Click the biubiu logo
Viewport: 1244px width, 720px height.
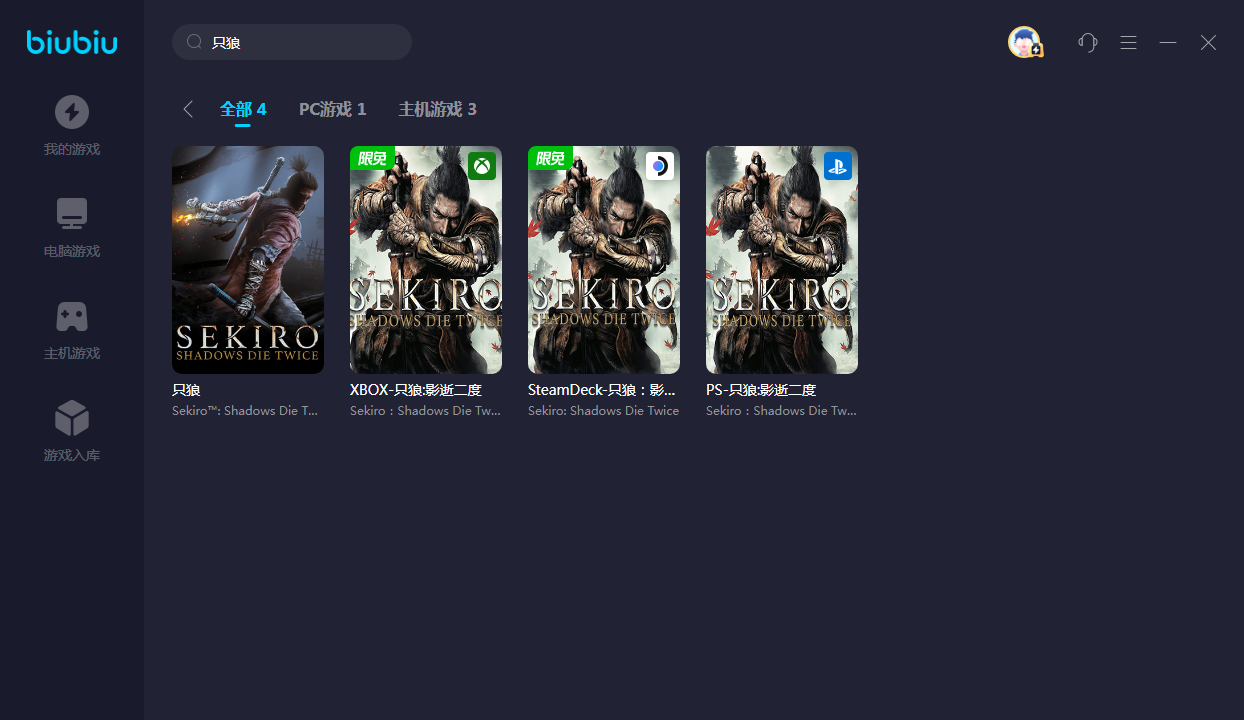[72, 42]
